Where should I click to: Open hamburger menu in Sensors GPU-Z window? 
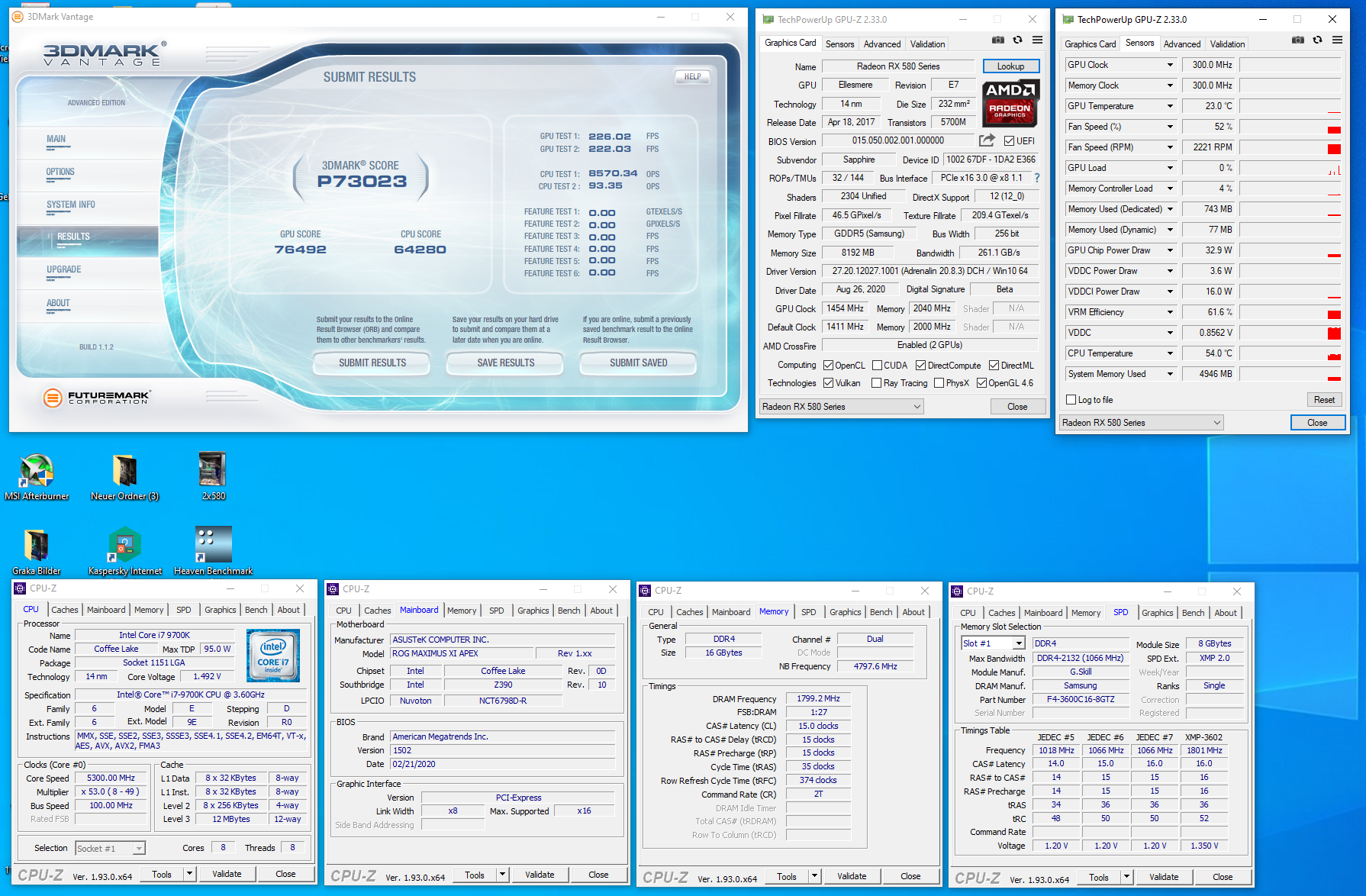pyautogui.click(x=1337, y=40)
